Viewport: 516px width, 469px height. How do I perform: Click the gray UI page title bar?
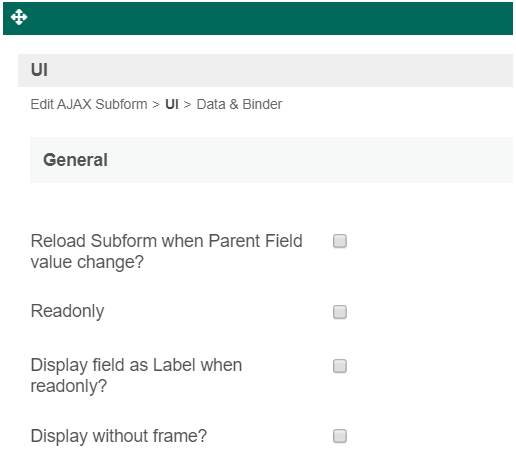point(265,70)
